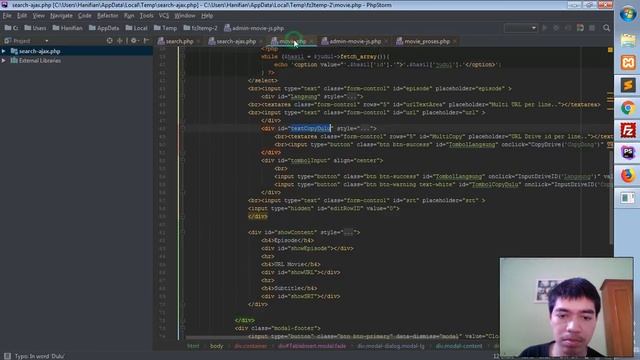
Task: Switch to search.php editor tab
Action: tap(176, 41)
